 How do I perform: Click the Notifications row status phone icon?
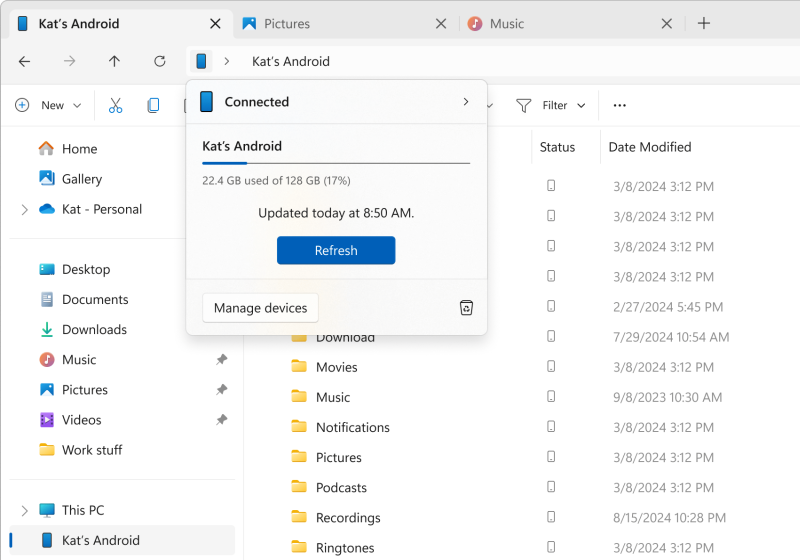551,426
